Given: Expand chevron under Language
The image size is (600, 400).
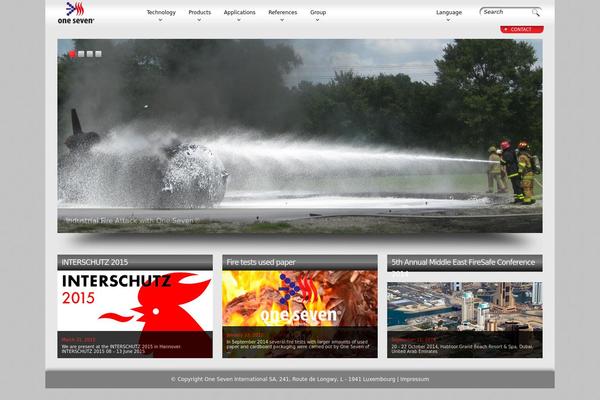Looking at the screenshot, I should (x=448, y=20).
